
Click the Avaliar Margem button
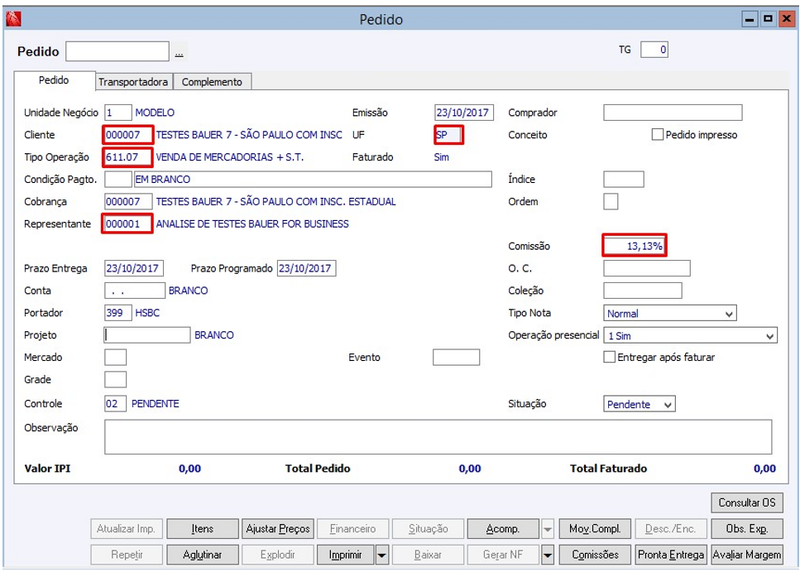point(747,555)
